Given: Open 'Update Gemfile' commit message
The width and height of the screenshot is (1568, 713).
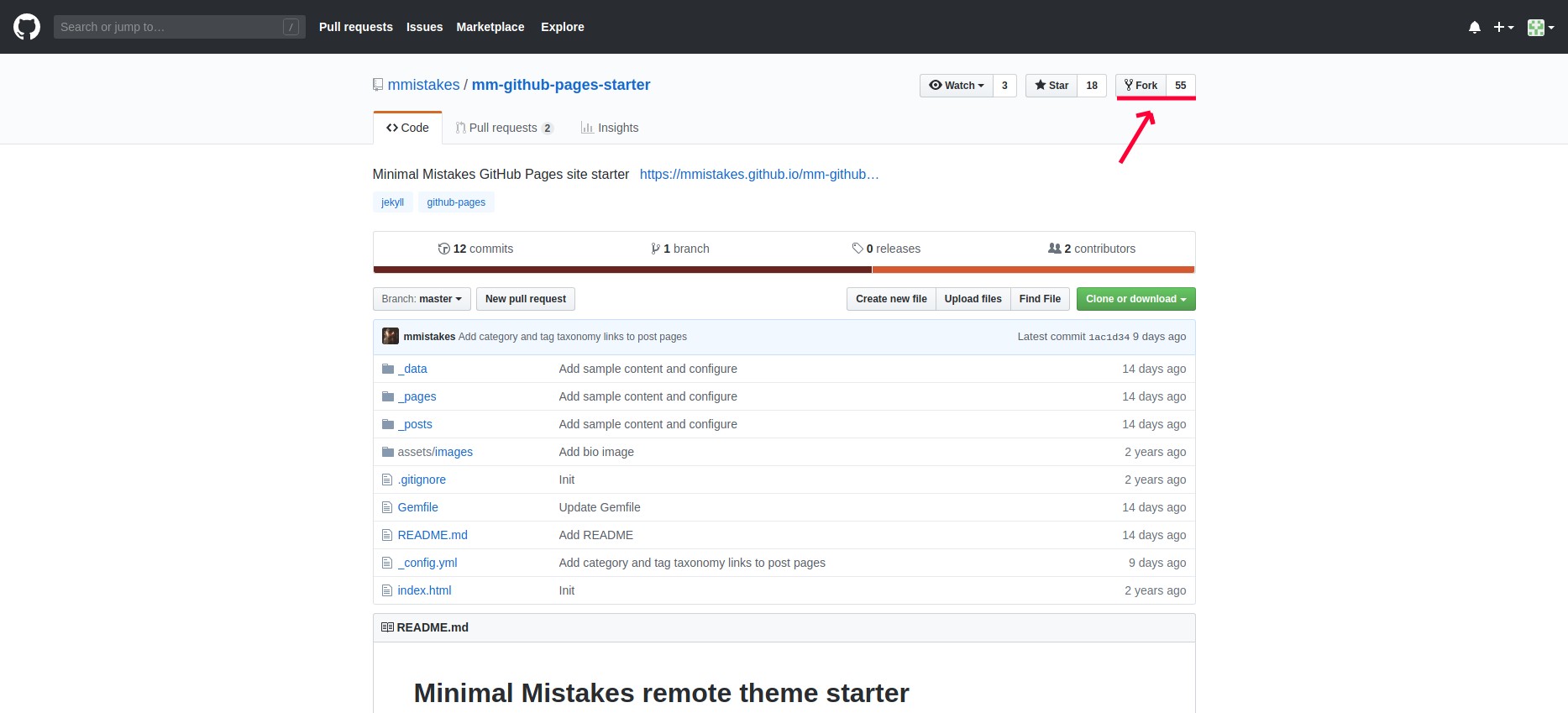Looking at the screenshot, I should 600,507.
